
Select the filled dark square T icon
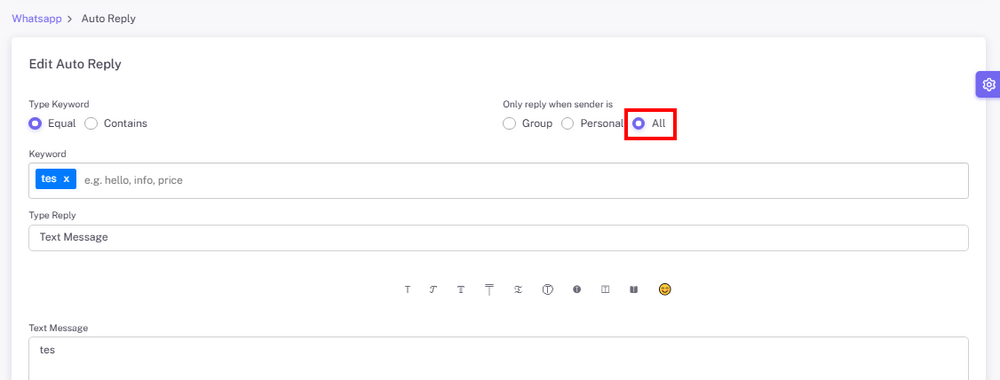634,289
